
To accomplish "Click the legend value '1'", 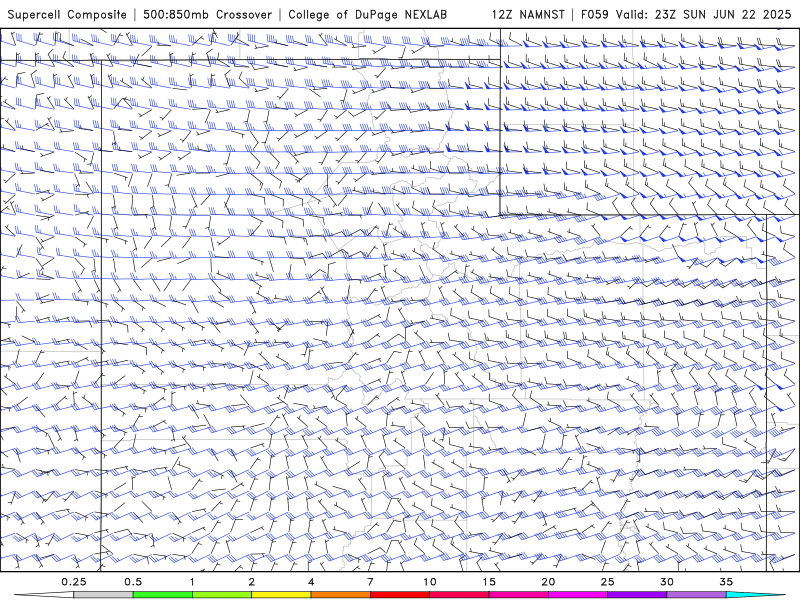I will [192, 582].
